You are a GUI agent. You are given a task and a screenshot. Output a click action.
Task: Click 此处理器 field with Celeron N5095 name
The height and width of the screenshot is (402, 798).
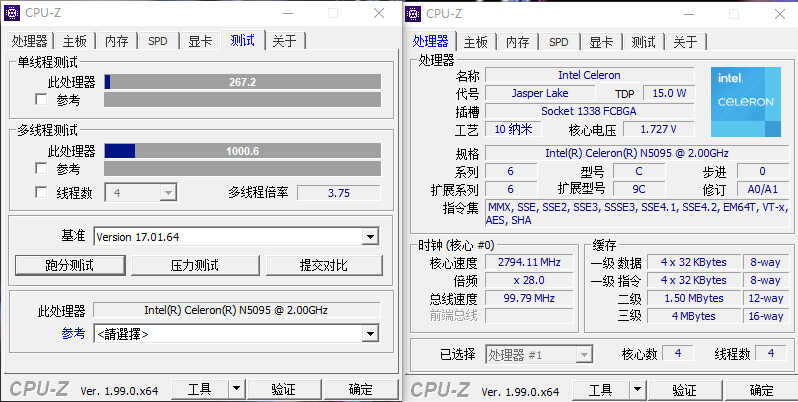click(236, 310)
